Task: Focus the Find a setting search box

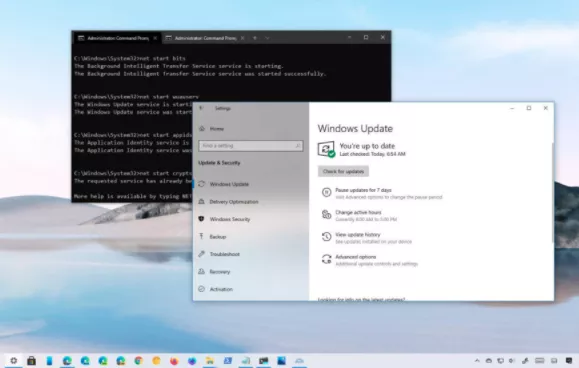Action: [251, 146]
